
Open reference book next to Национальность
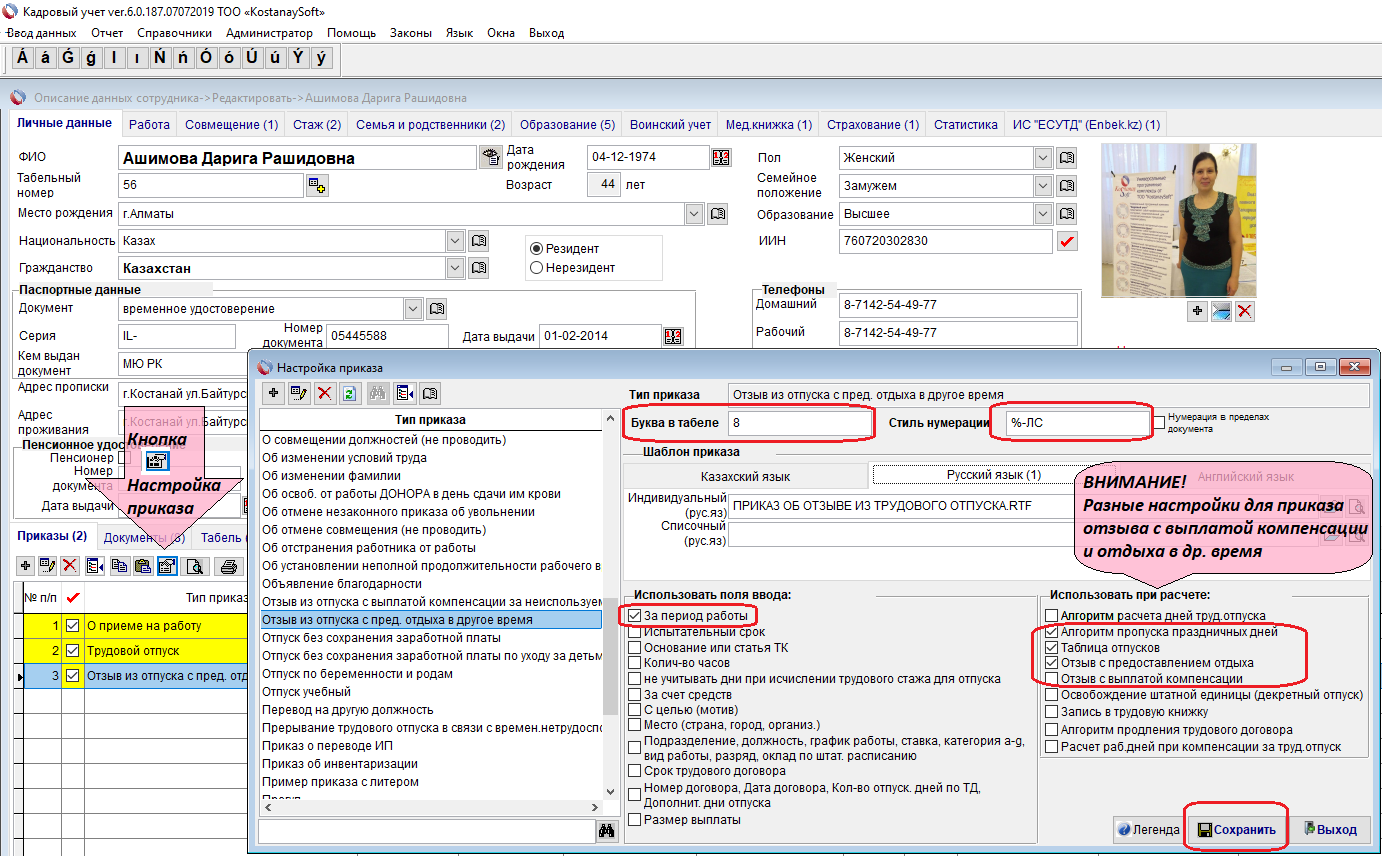[x=479, y=241]
